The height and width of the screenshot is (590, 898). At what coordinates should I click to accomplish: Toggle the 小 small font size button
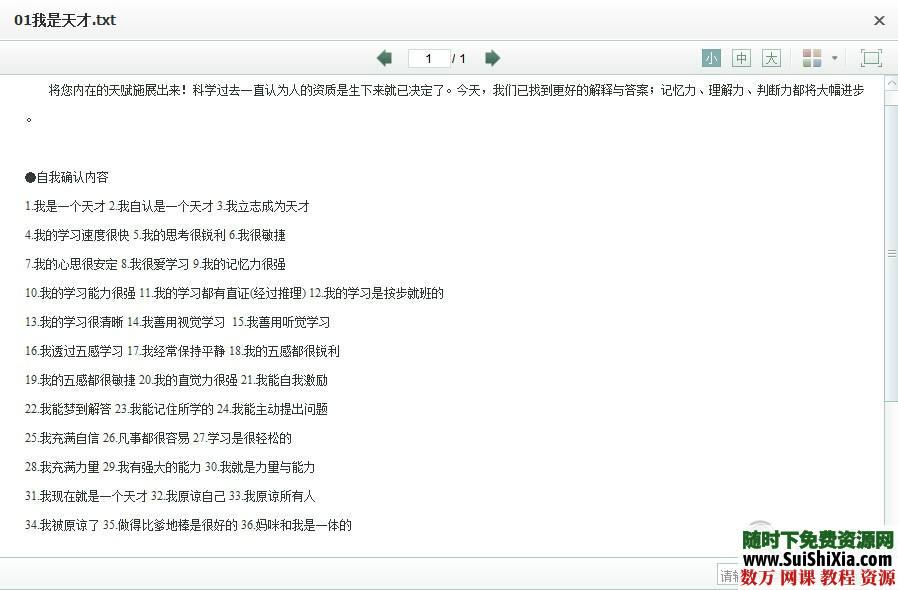pyautogui.click(x=711, y=58)
